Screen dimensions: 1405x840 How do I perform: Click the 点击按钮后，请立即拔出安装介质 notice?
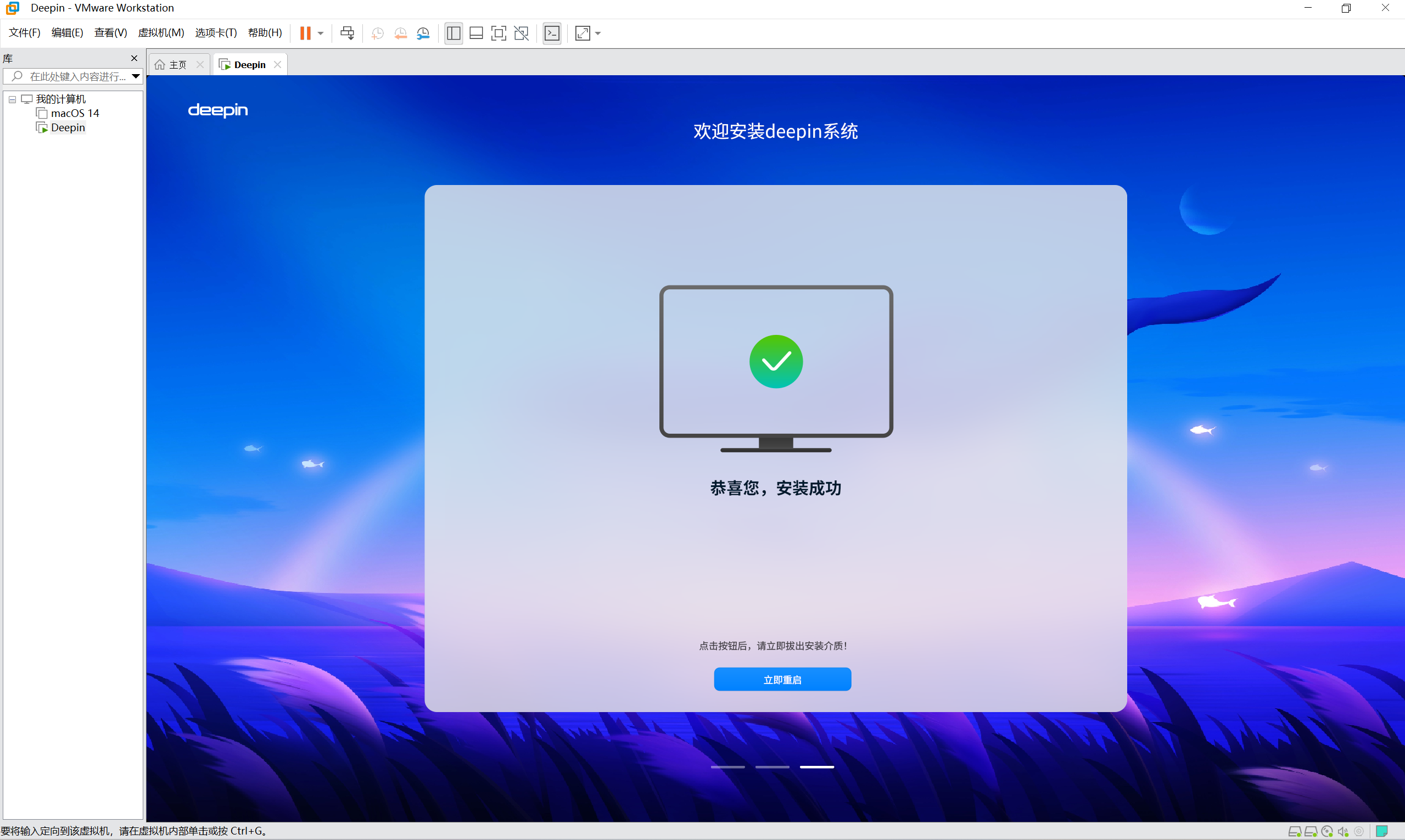pyautogui.click(x=773, y=646)
